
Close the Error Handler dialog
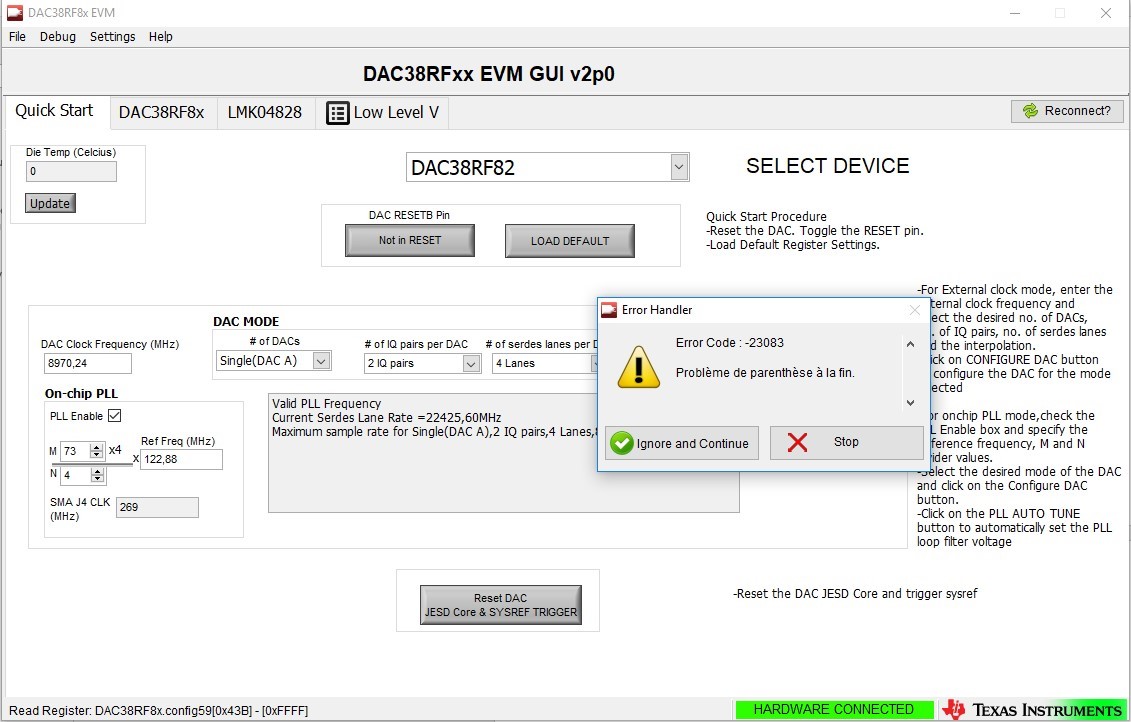(915, 310)
